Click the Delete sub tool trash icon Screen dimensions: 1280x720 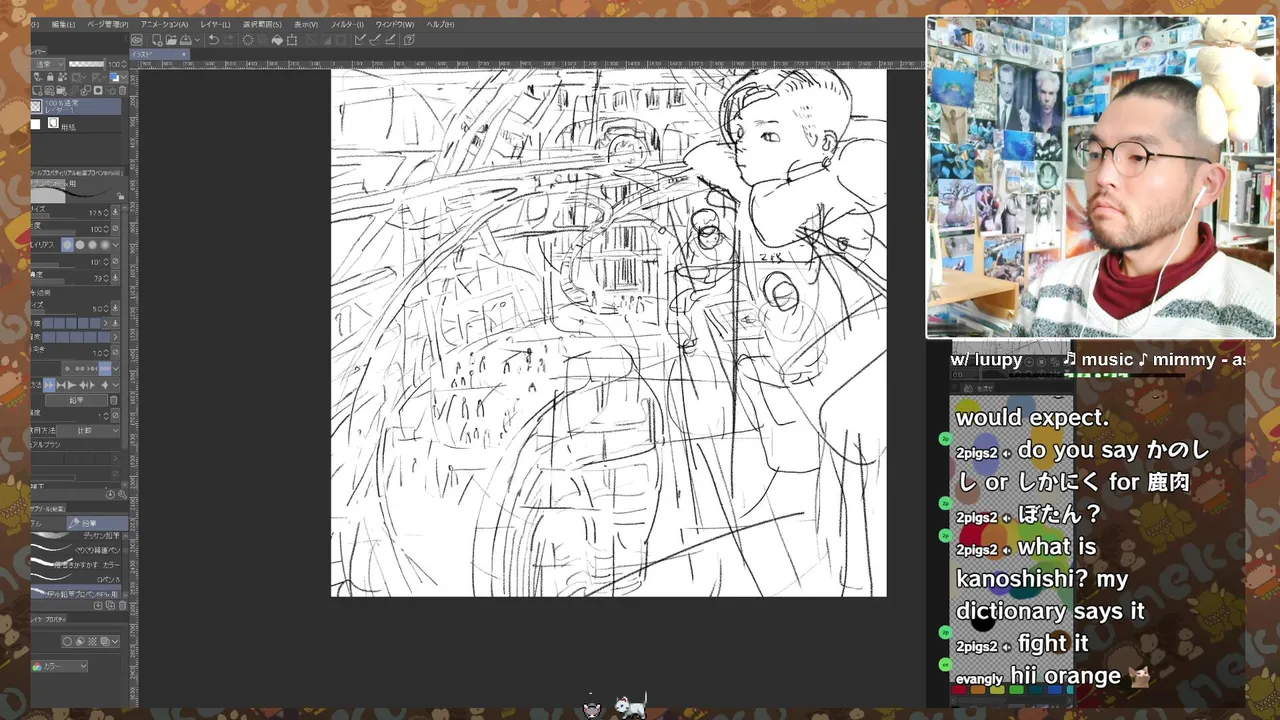coord(122,605)
